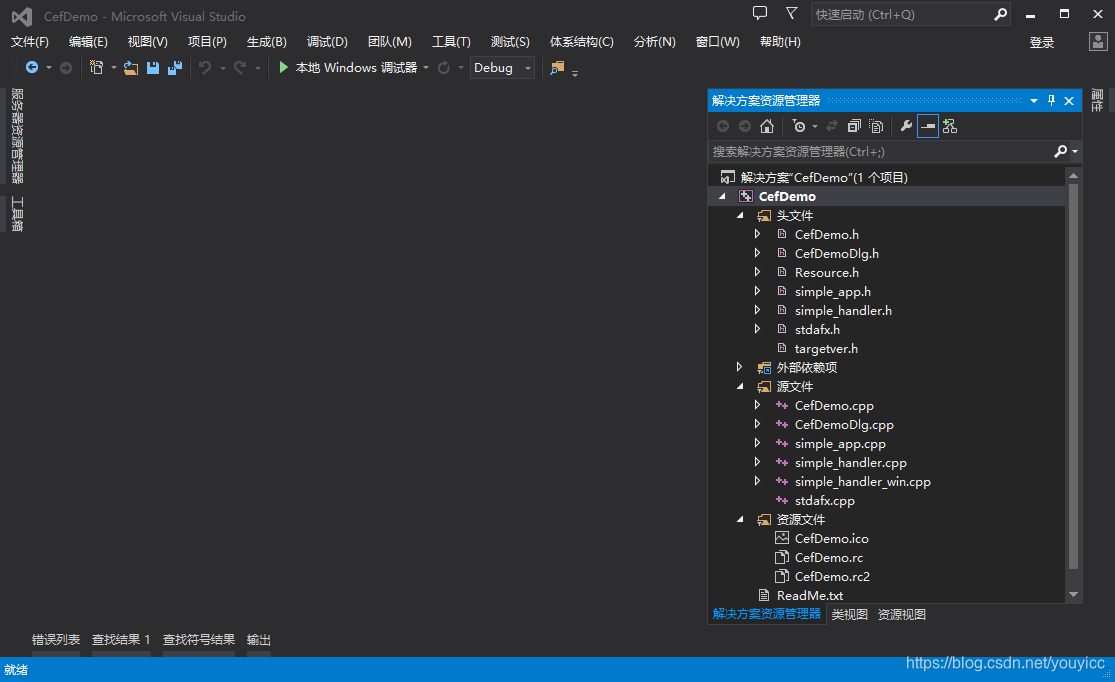Open the 帮助(H) menu
This screenshot has width=1115, height=682.
(780, 42)
